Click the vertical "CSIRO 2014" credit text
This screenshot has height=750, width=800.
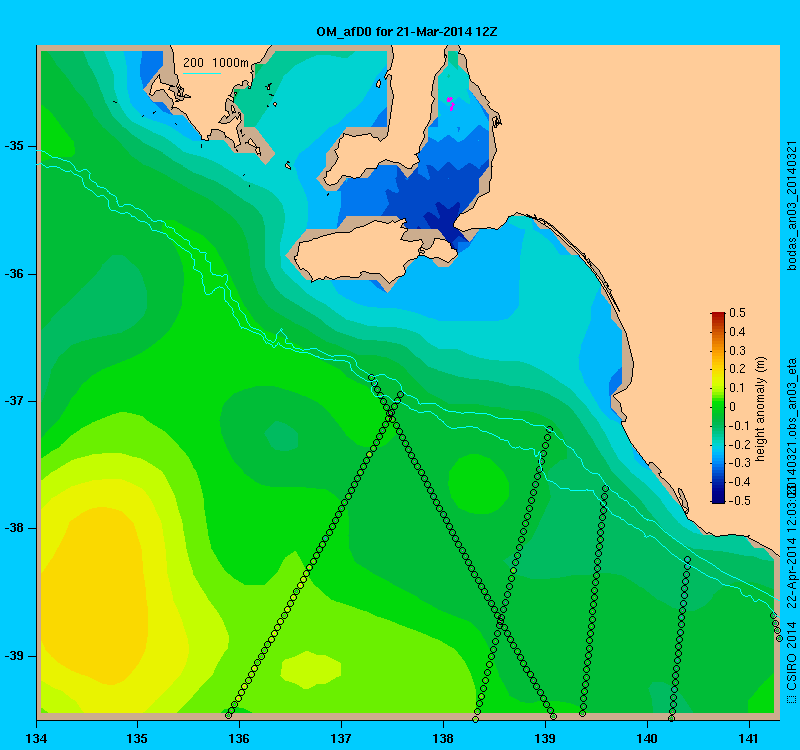(x=791, y=657)
